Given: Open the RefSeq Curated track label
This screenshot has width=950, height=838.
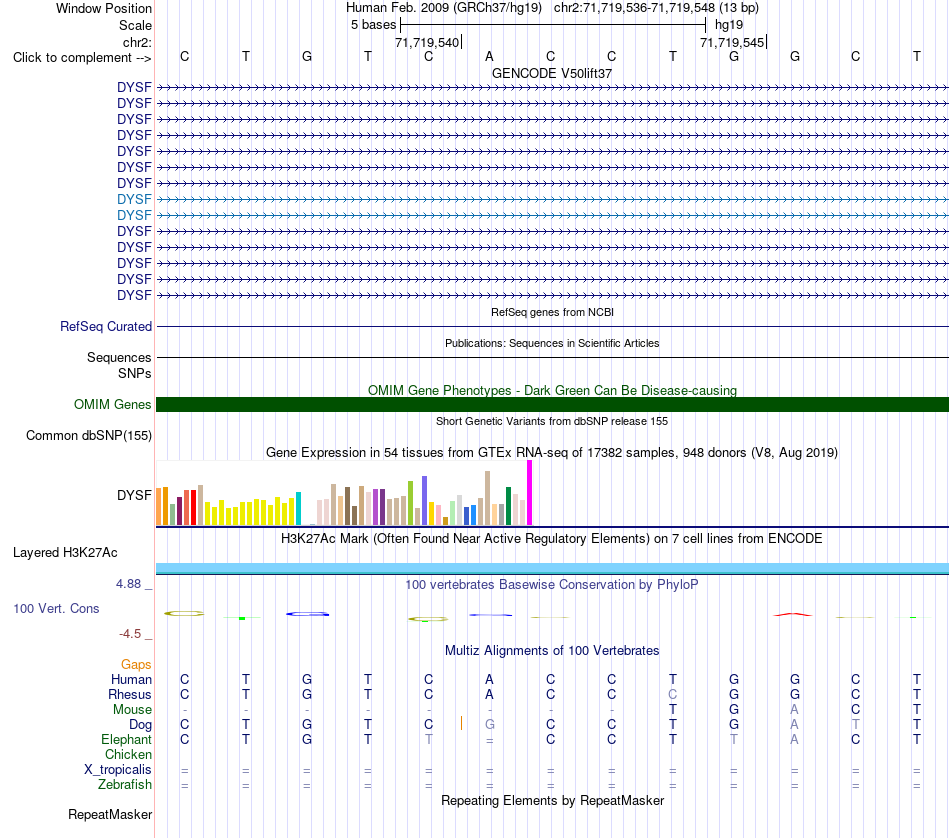Looking at the screenshot, I should [x=106, y=326].
